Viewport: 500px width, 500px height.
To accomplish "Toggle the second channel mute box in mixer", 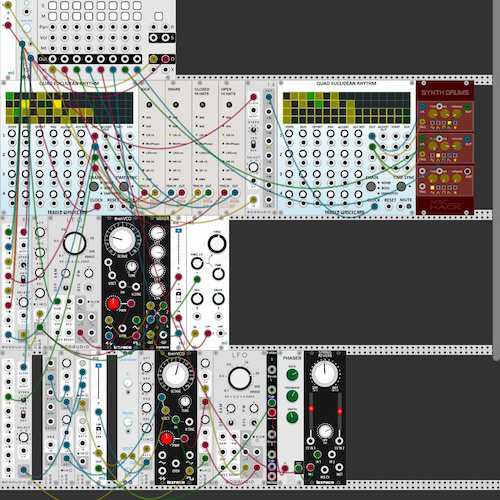I will point(65,16).
